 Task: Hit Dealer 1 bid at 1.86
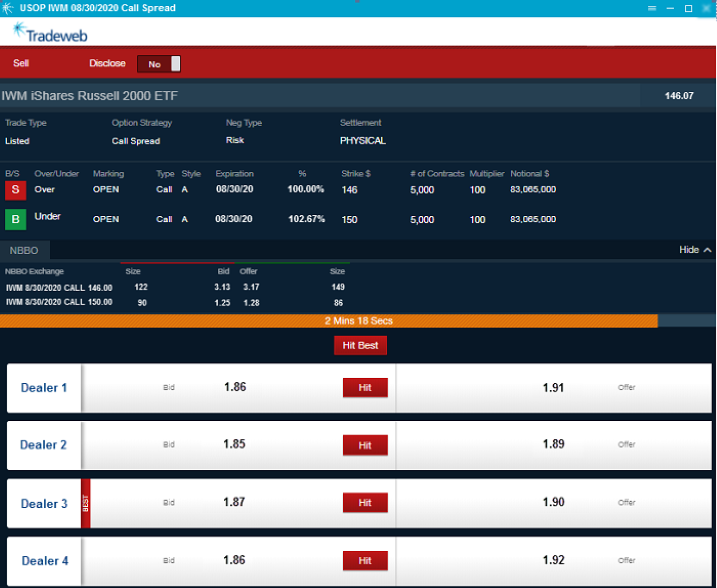coord(364,388)
